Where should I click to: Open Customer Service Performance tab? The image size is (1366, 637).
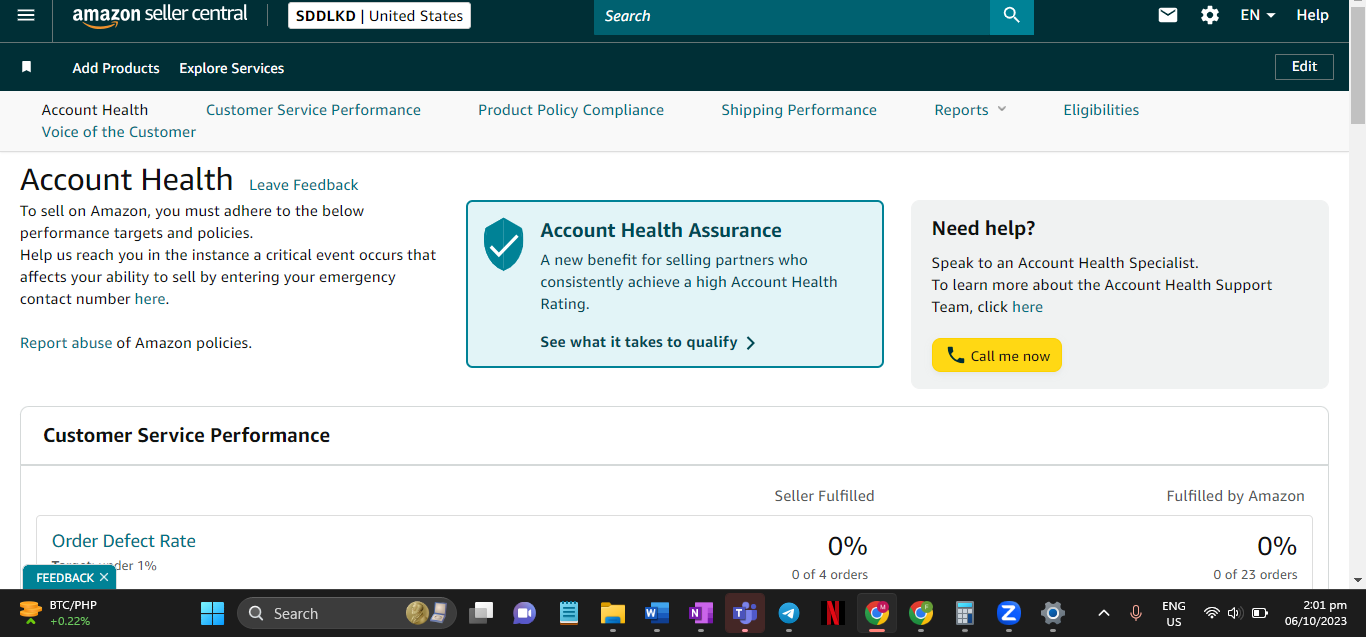click(313, 110)
